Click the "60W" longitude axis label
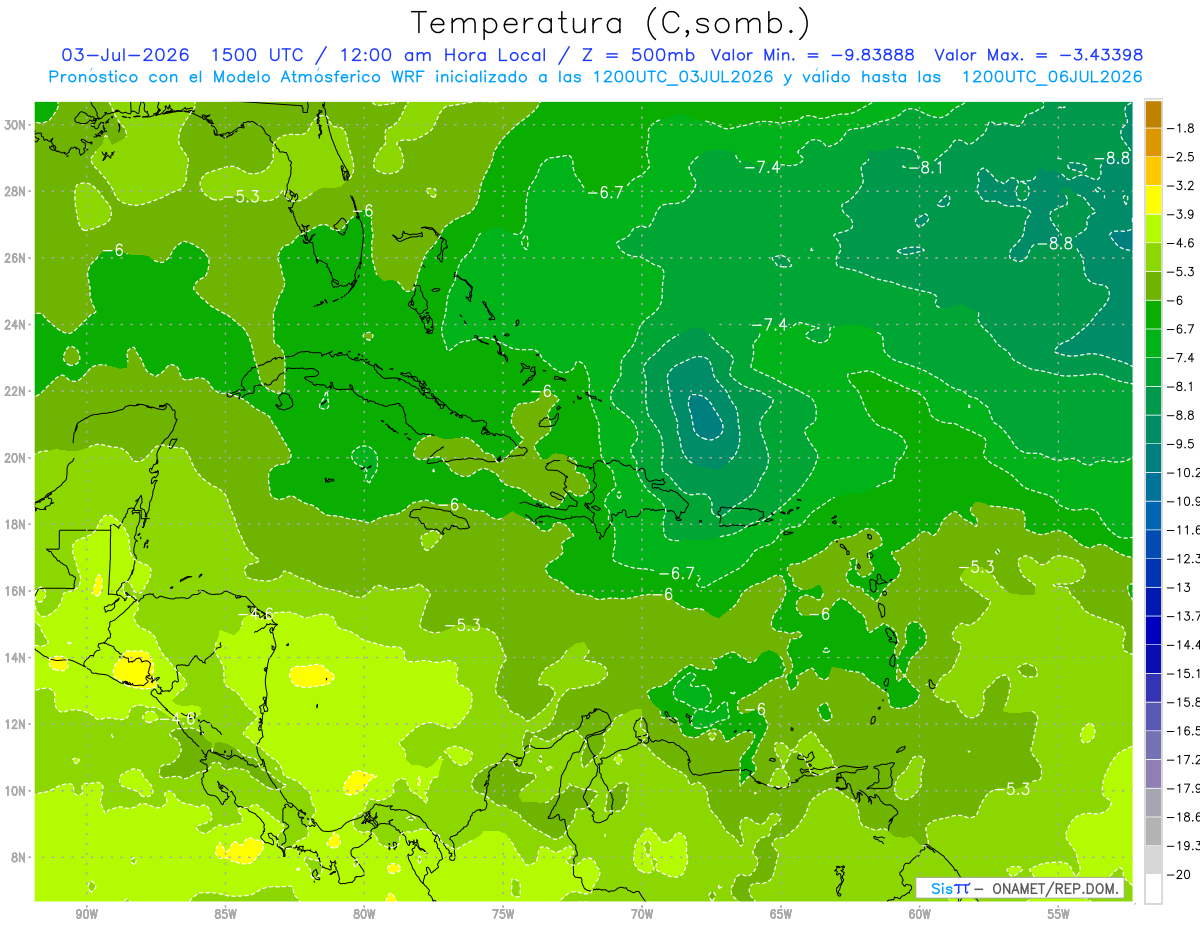1200x927 pixels. click(x=921, y=914)
